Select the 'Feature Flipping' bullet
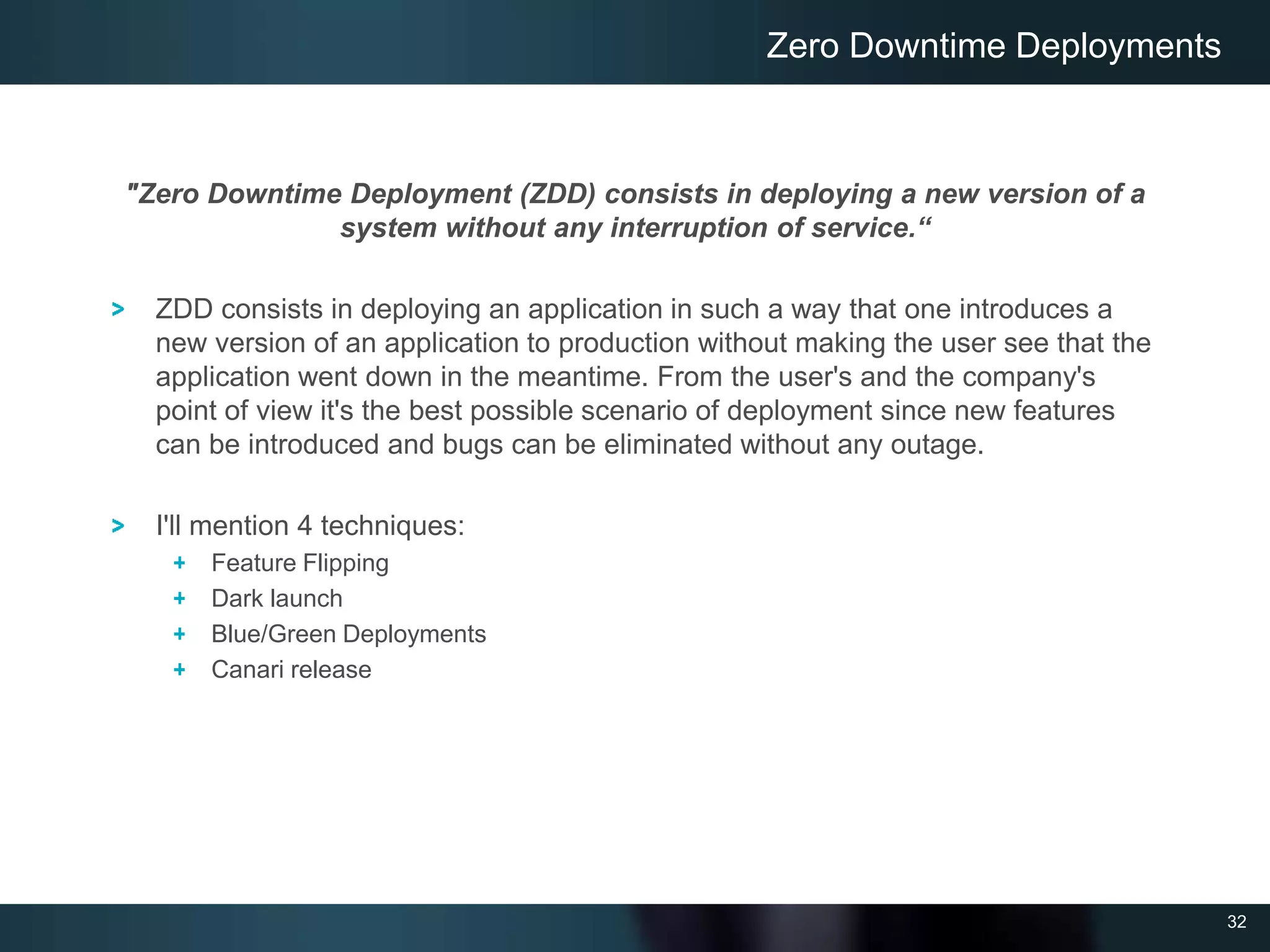The image size is (1270, 952). tap(300, 563)
